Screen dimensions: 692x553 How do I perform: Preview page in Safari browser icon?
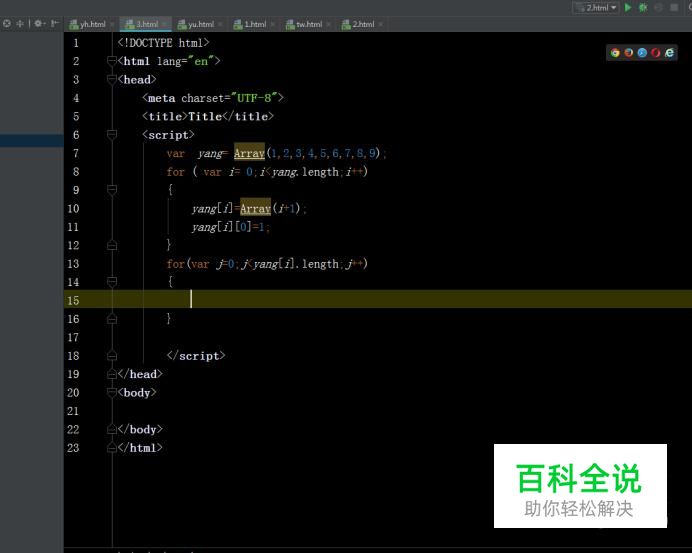coord(642,53)
